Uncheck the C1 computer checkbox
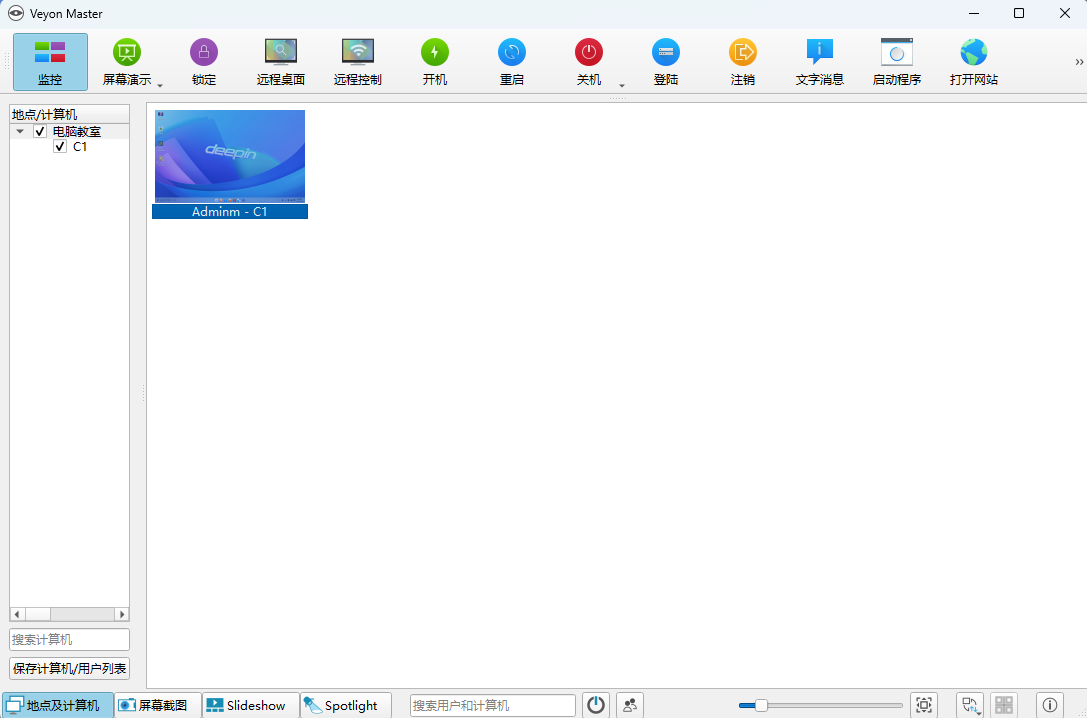Viewport: 1087px width, 718px height. point(60,146)
